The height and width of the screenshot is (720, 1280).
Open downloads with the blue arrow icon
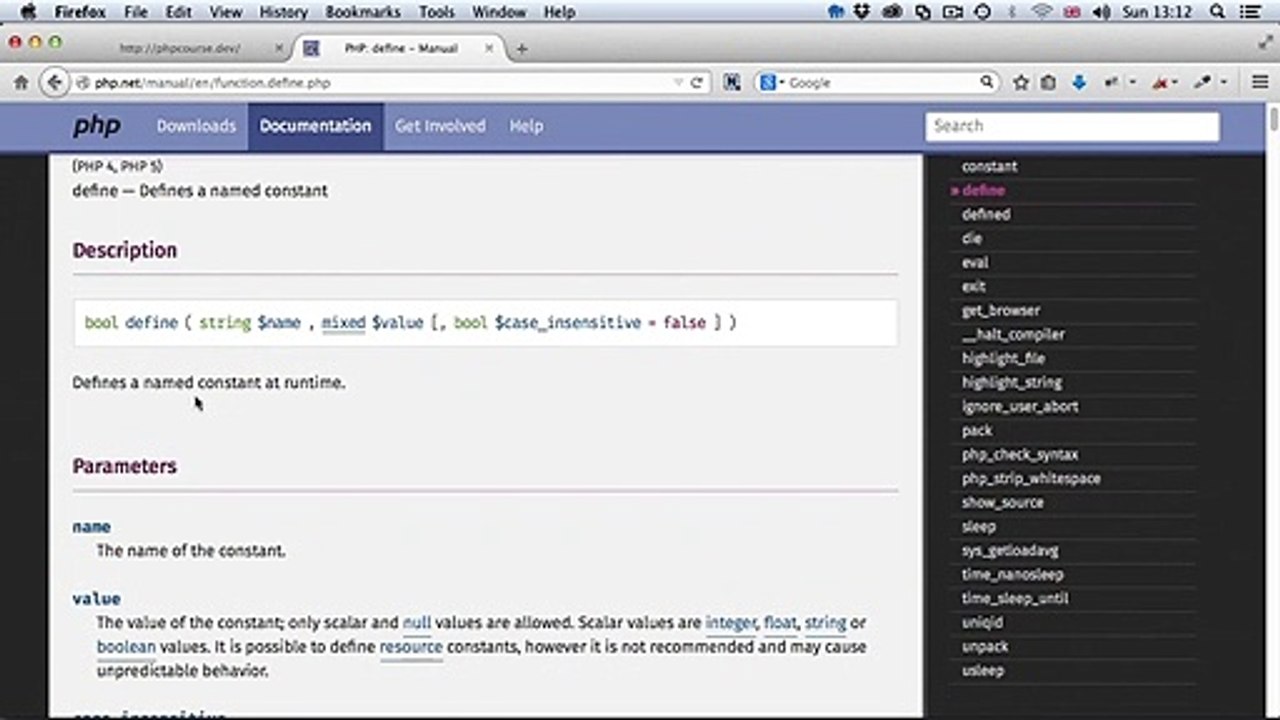click(1078, 83)
